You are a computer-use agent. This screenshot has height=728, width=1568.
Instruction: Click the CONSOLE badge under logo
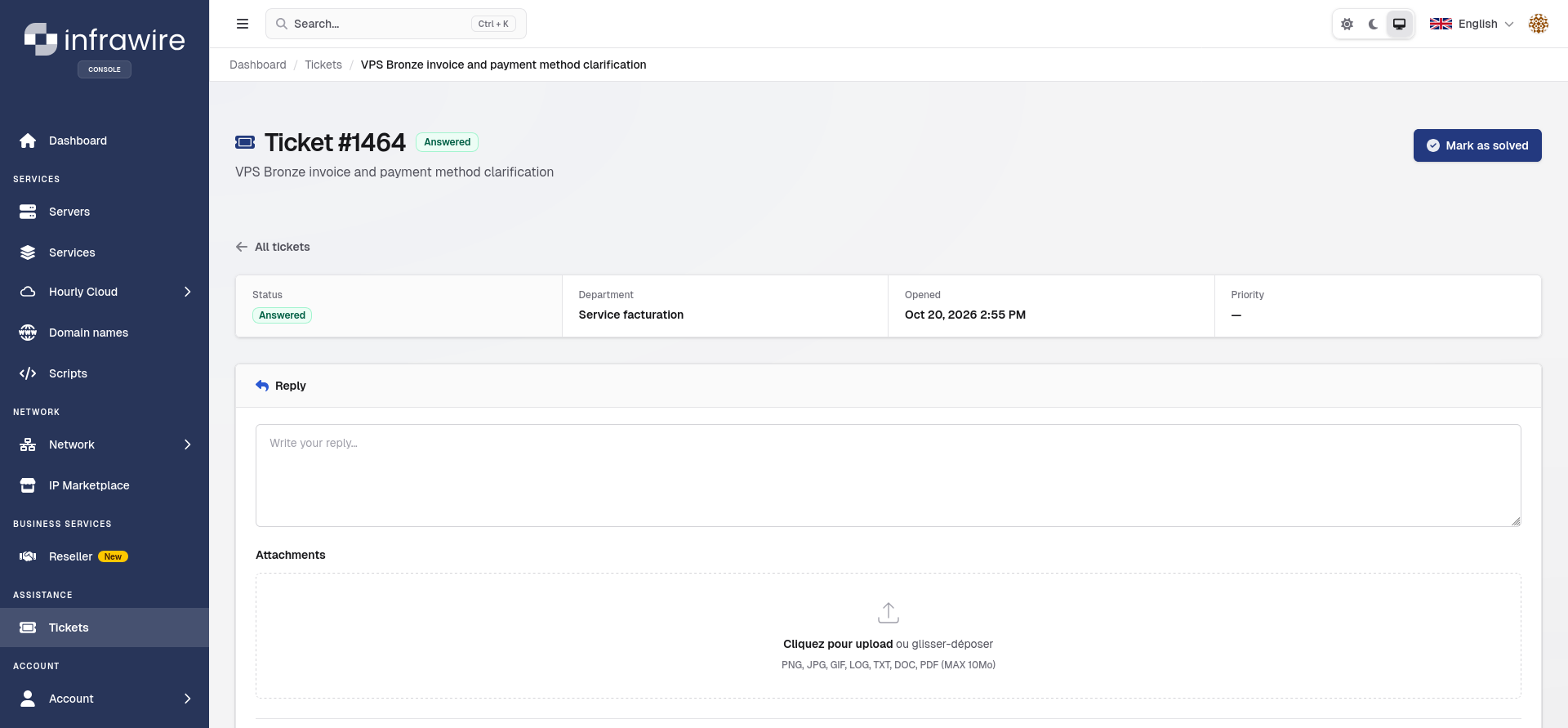105,69
